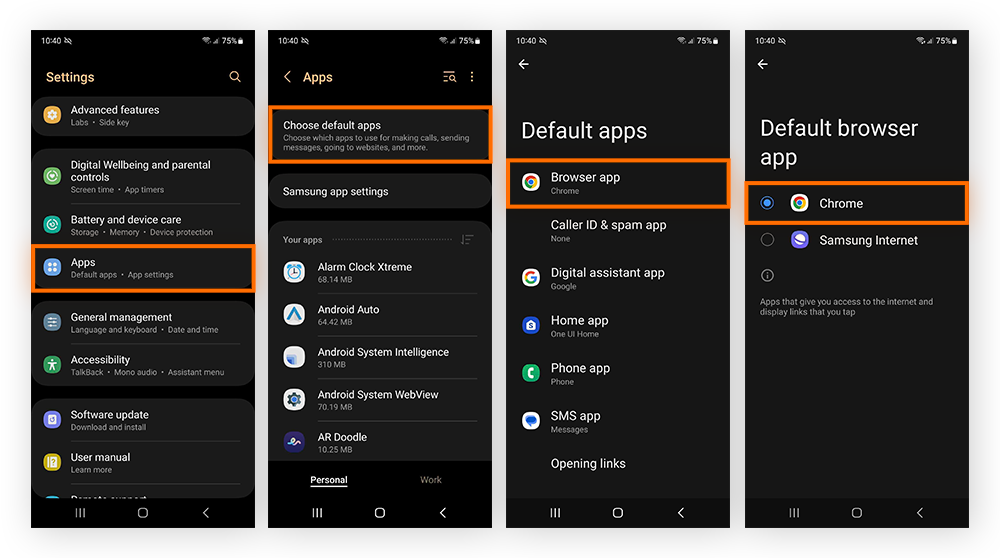1000x558 pixels.
Task: Tap recents button in Apps screen nav bar
Action: 317,513
